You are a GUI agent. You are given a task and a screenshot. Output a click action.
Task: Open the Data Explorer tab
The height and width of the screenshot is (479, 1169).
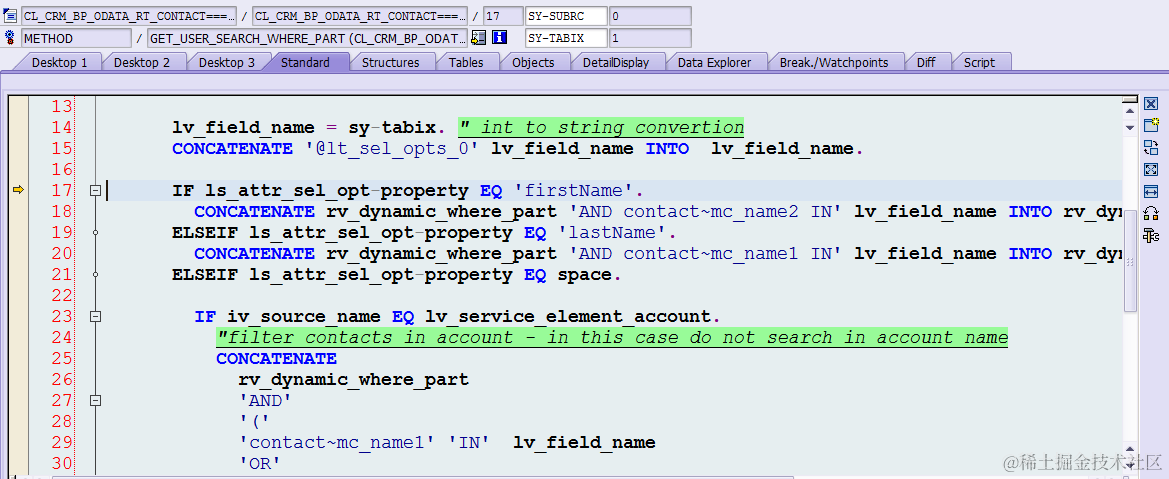(x=714, y=63)
